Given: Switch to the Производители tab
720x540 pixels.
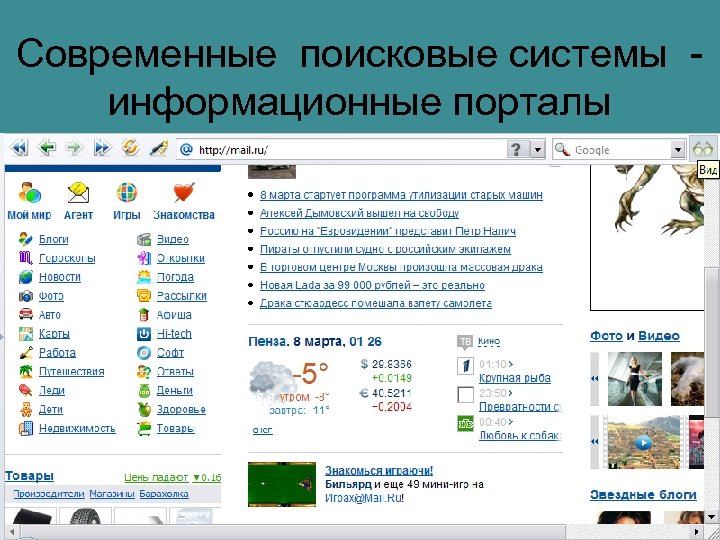Looking at the screenshot, I should [x=49, y=494].
